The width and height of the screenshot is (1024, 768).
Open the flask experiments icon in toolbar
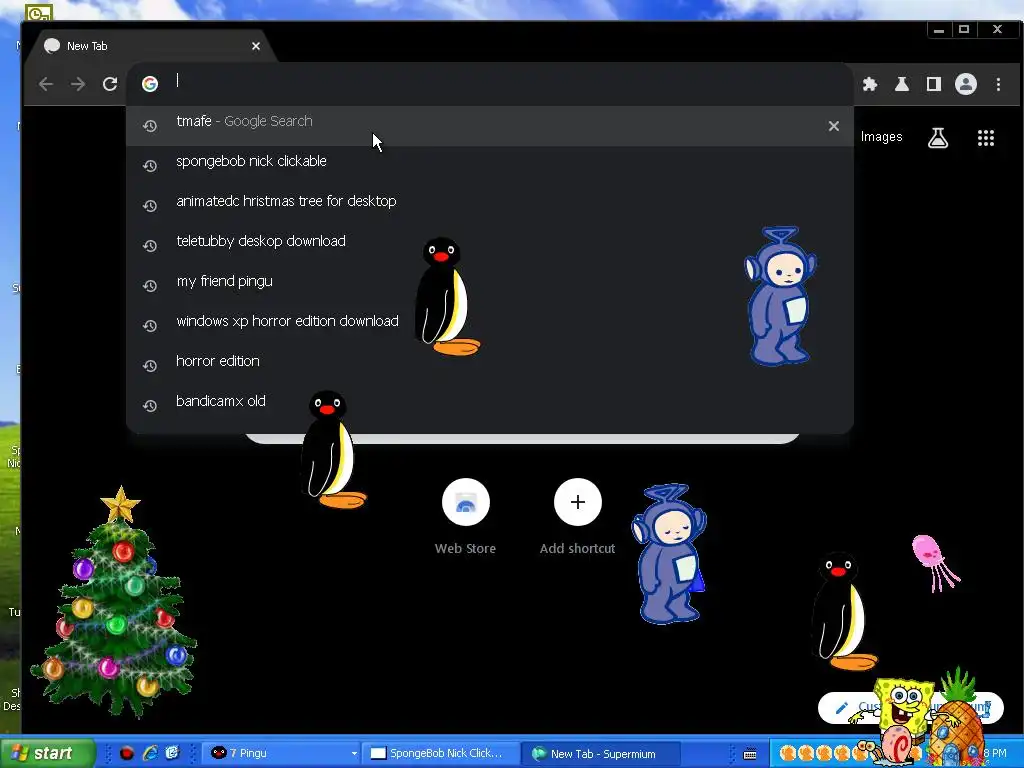pyautogui.click(x=902, y=84)
